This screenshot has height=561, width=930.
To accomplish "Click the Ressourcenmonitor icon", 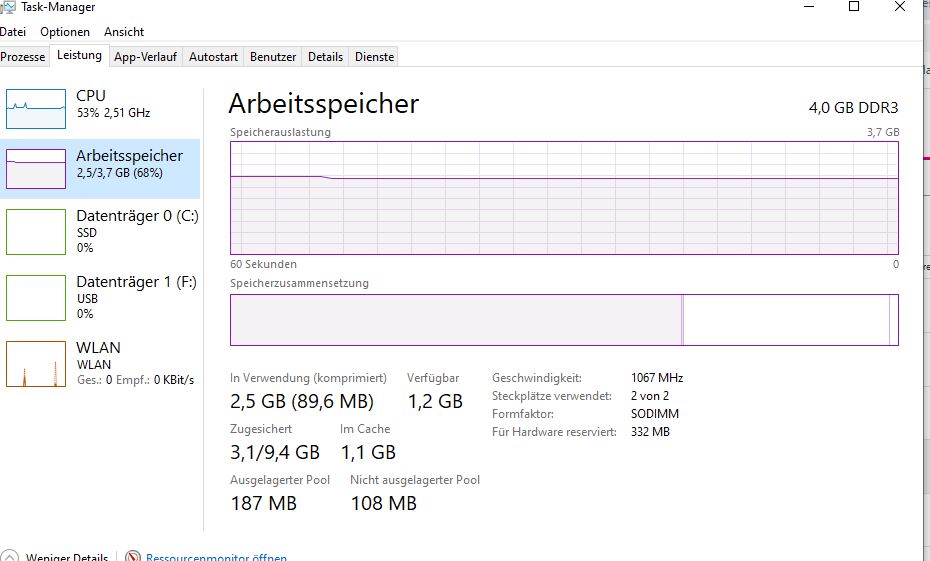I will point(133,556).
